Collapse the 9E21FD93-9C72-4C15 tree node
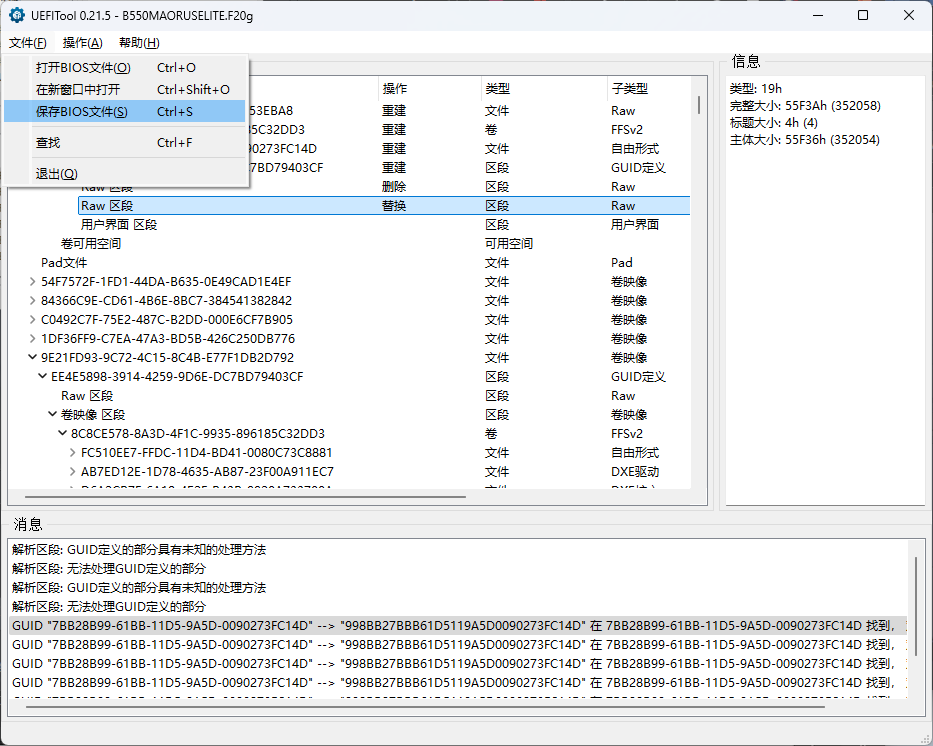 [33, 358]
